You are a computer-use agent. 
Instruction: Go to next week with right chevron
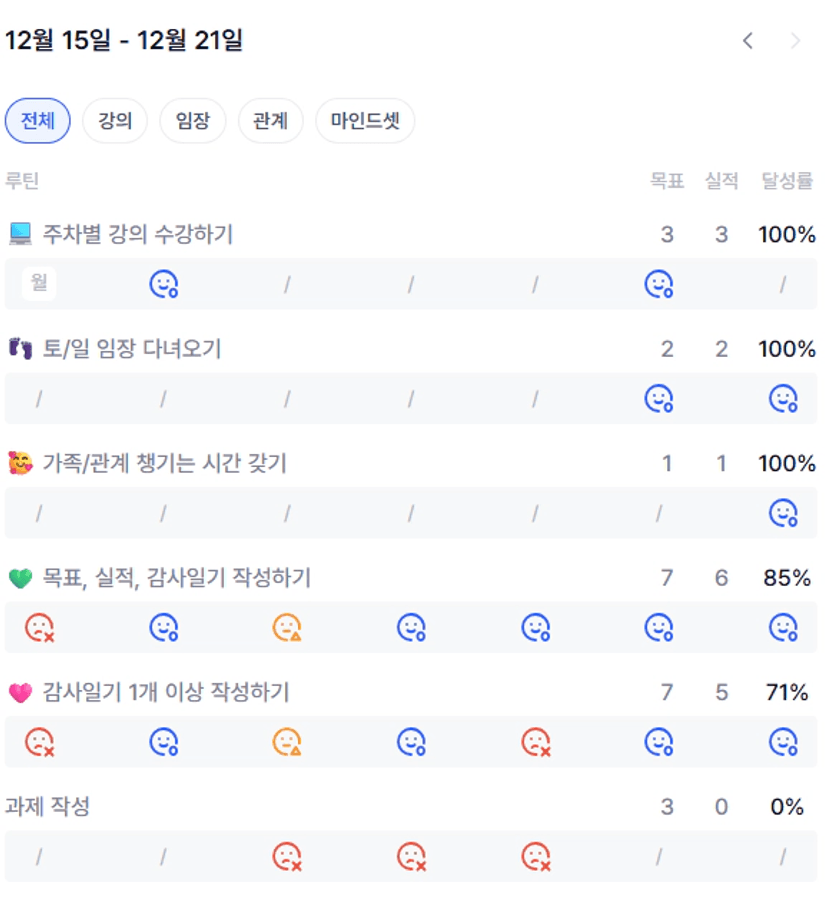coord(796,41)
